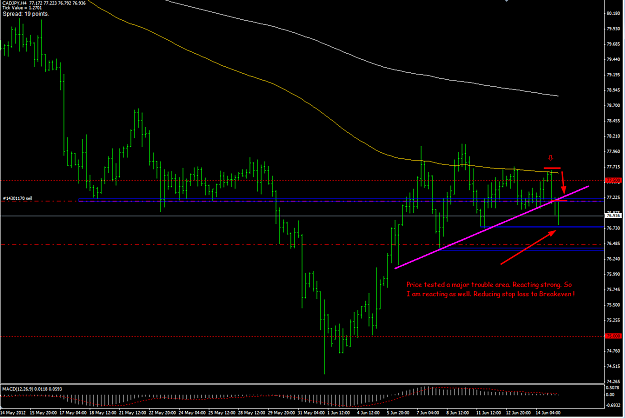Screen dimensions: 625x418
Task: Select the magenta rising trendline
Action: point(491,227)
